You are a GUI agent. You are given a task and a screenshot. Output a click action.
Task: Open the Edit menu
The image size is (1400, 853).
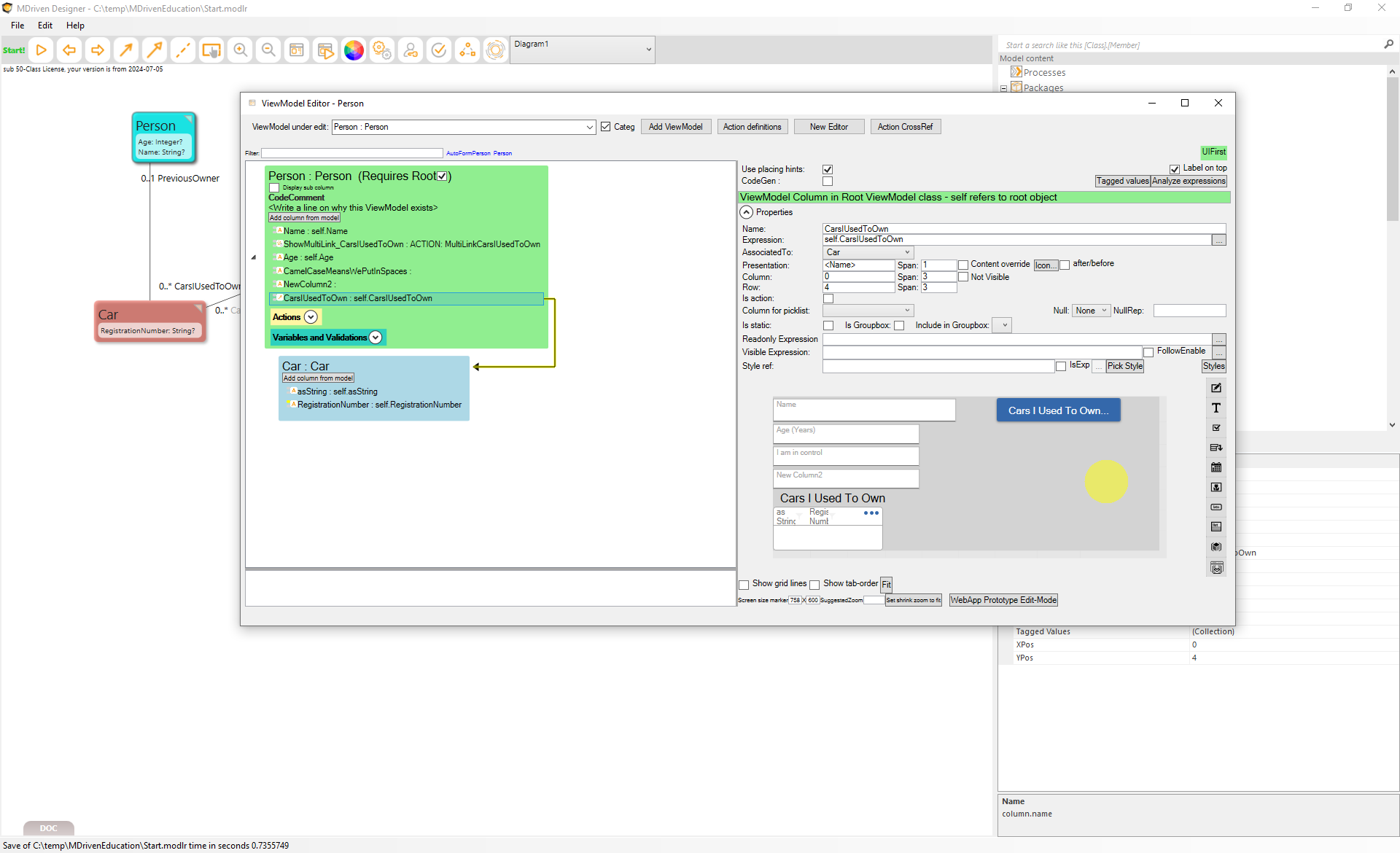pos(45,26)
